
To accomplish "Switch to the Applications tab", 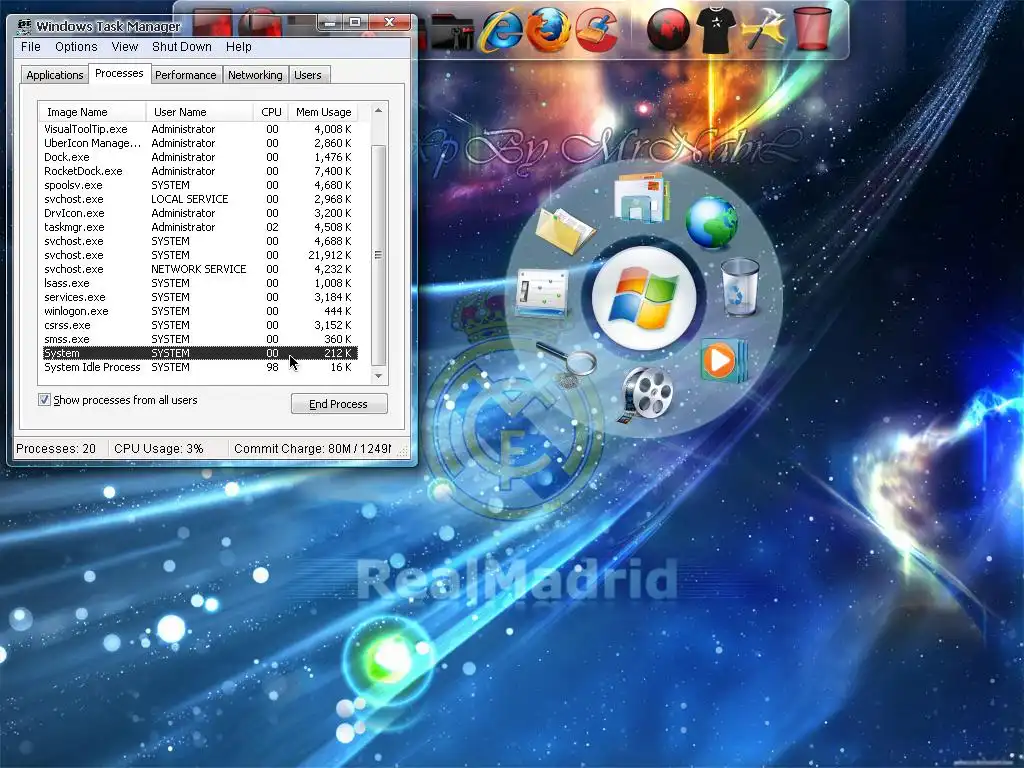I will (x=55, y=75).
